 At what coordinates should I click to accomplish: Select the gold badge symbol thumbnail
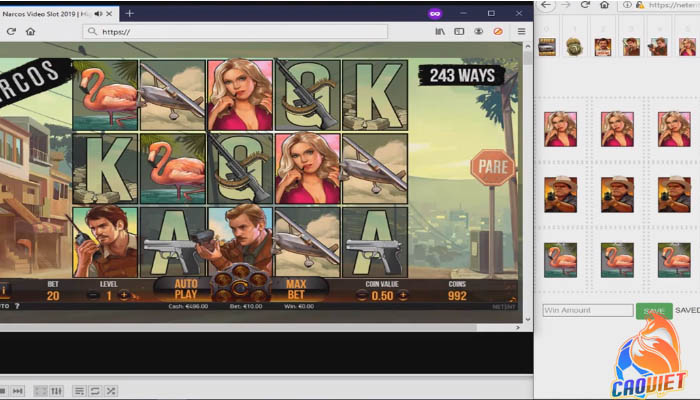point(575,46)
